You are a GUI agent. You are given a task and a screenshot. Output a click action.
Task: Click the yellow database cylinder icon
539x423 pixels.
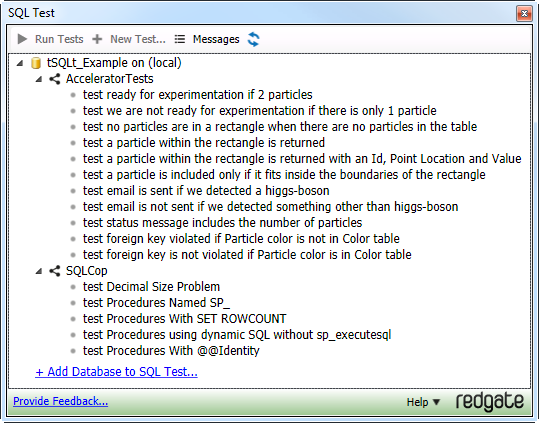(36, 63)
